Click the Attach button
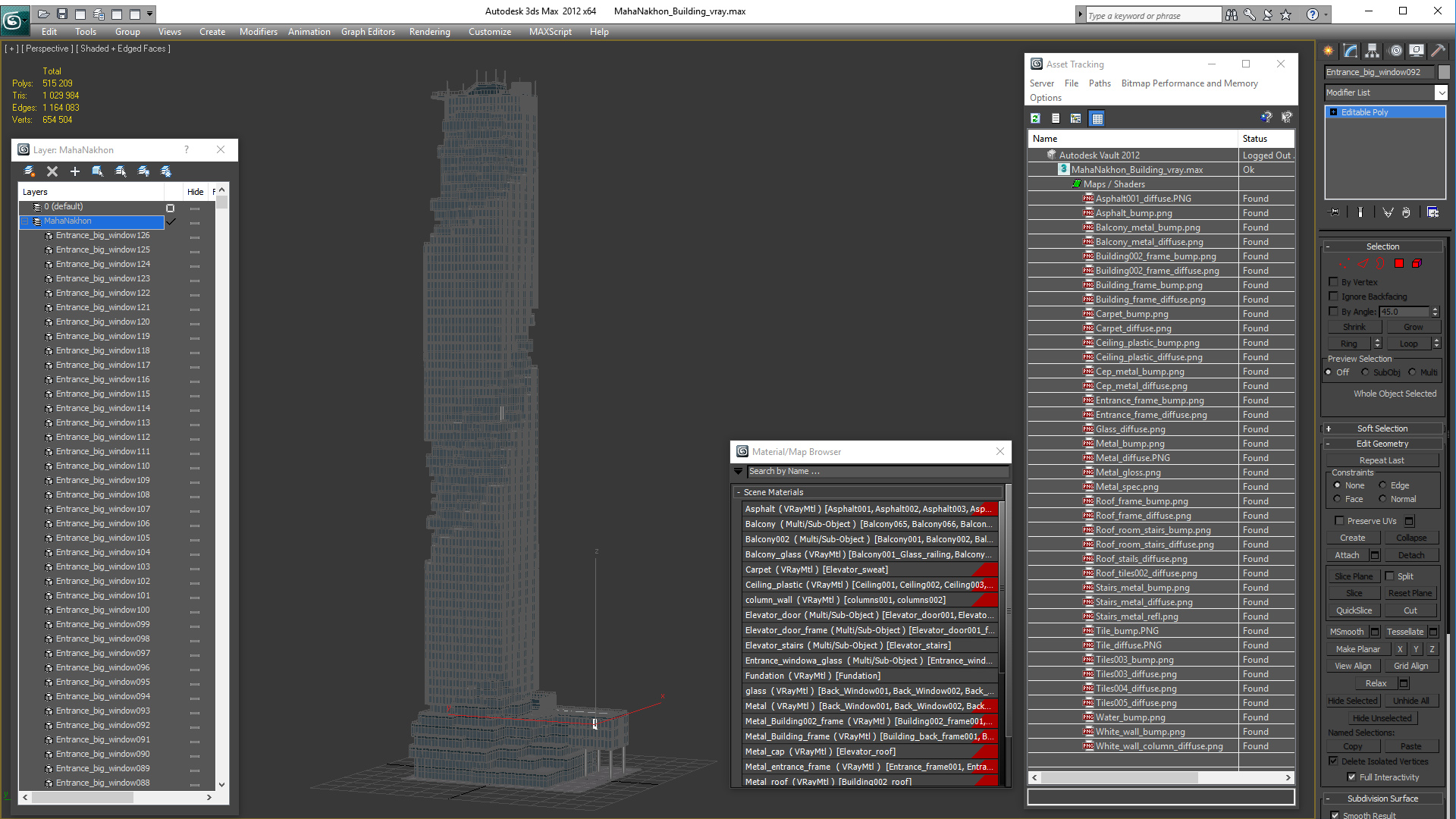Image resolution: width=1456 pixels, height=819 pixels. click(1348, 556)
